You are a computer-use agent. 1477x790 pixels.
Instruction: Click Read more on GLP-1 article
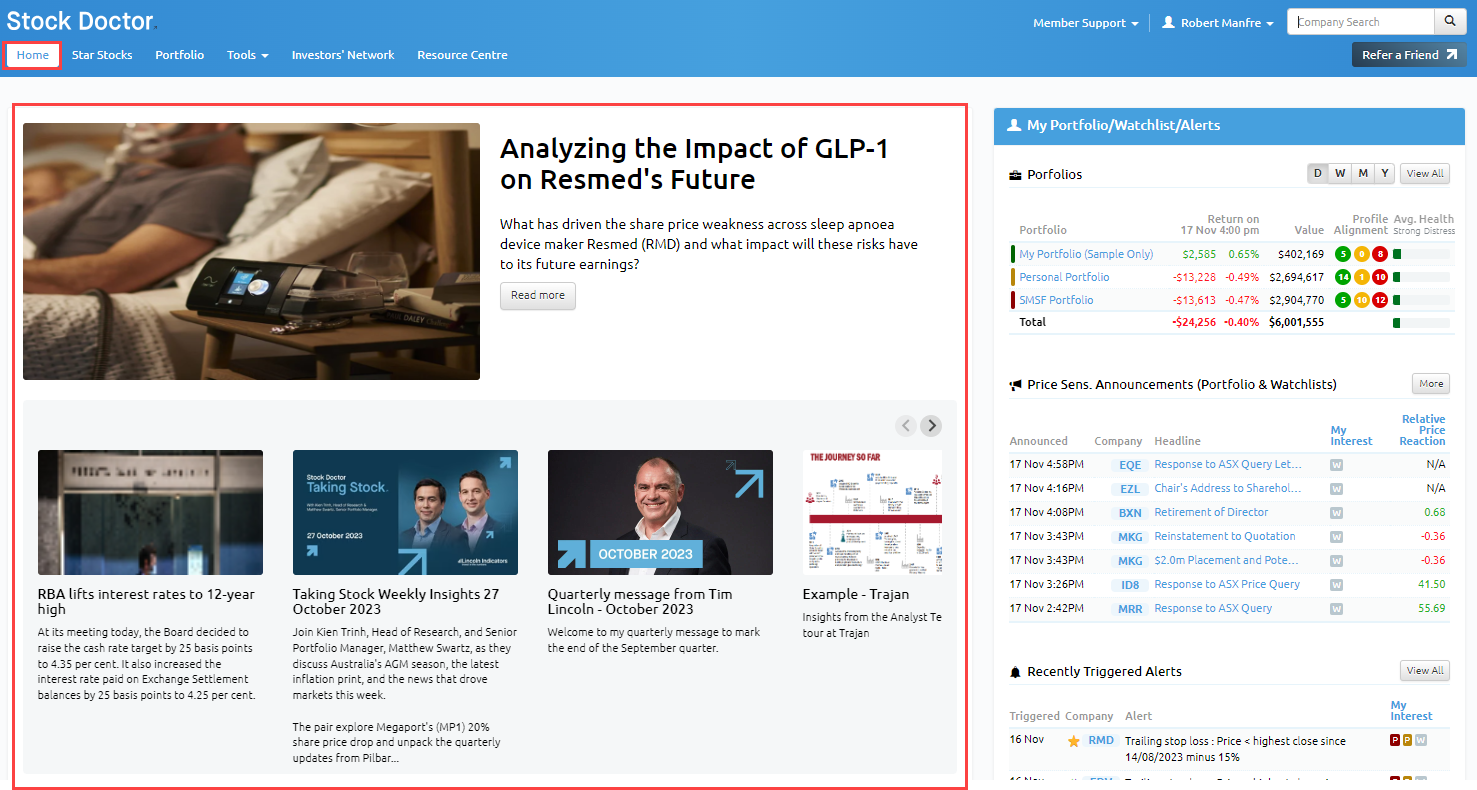538,296
